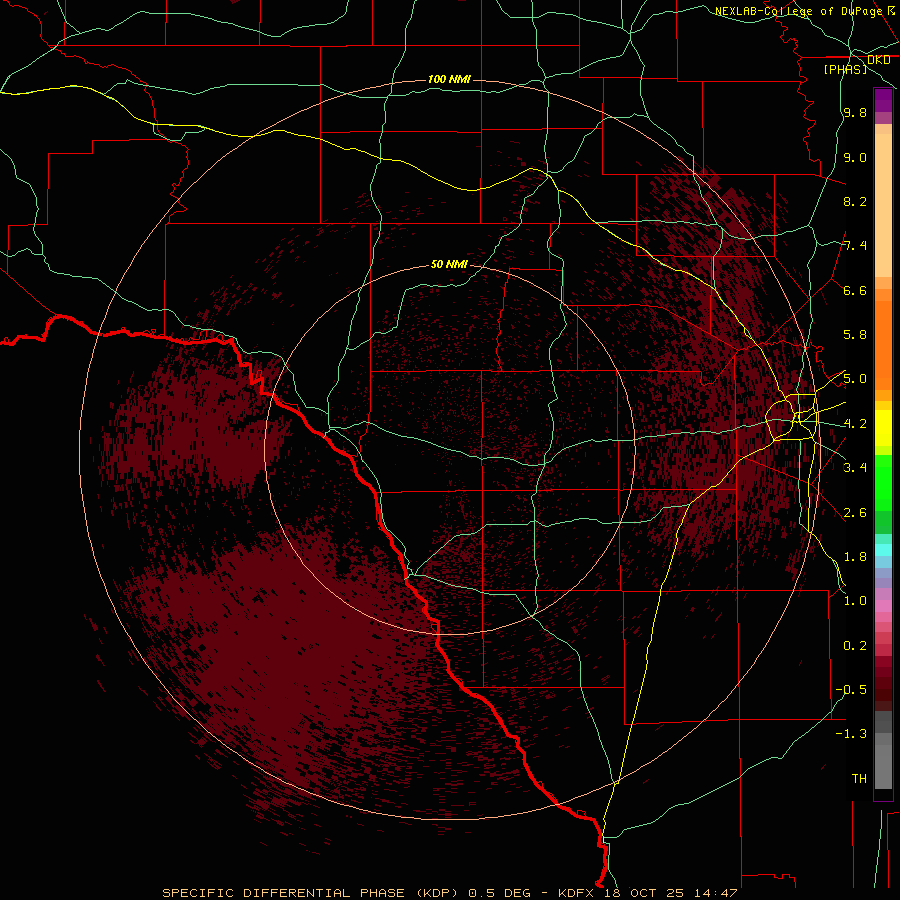
Task: Click the yellow band in the color bar
Action: coord(883,428)
